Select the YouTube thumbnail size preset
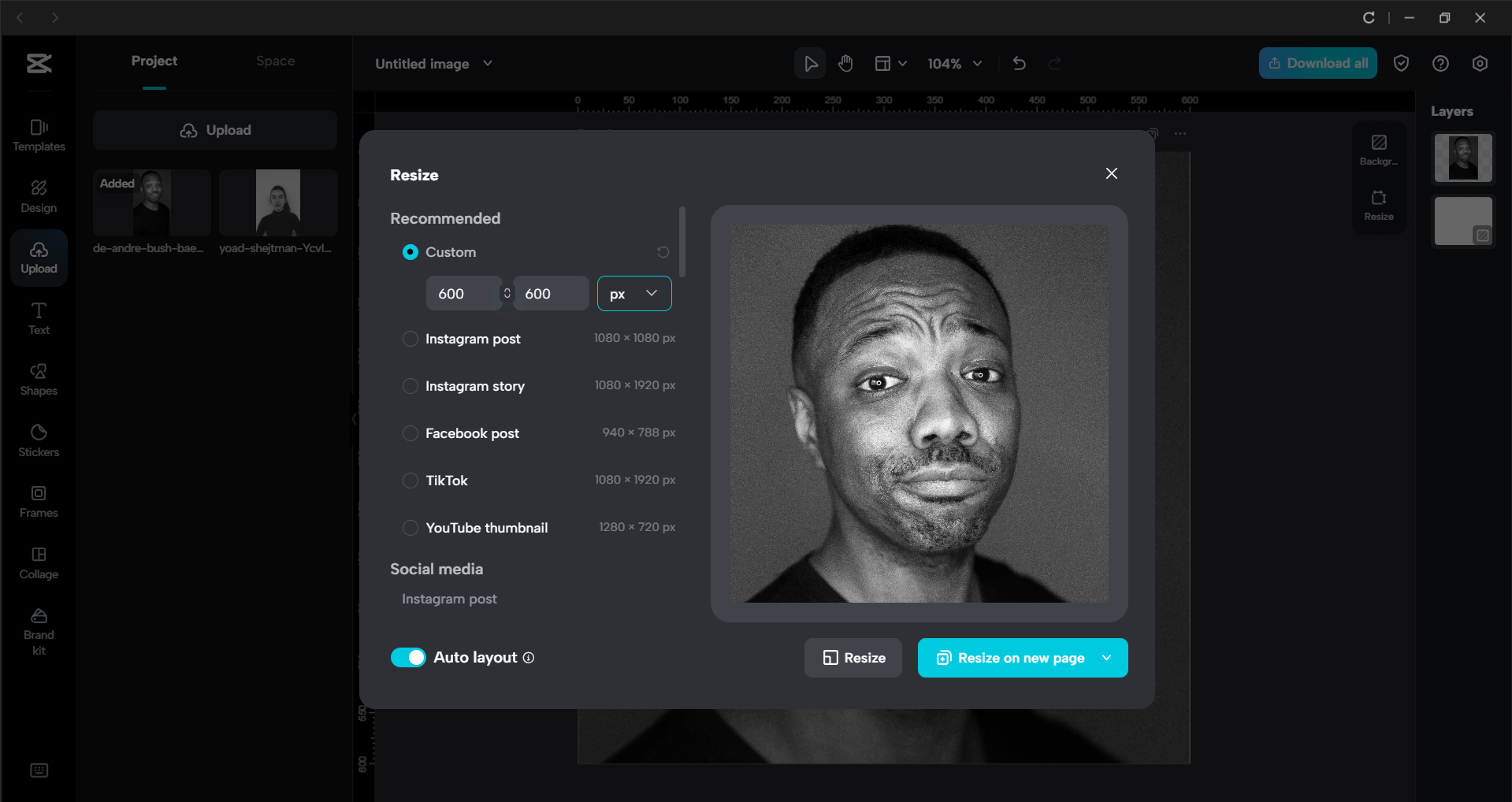The height and width of the screenshot is (802, 1512). pyautogui.click(x=410, y=528)
